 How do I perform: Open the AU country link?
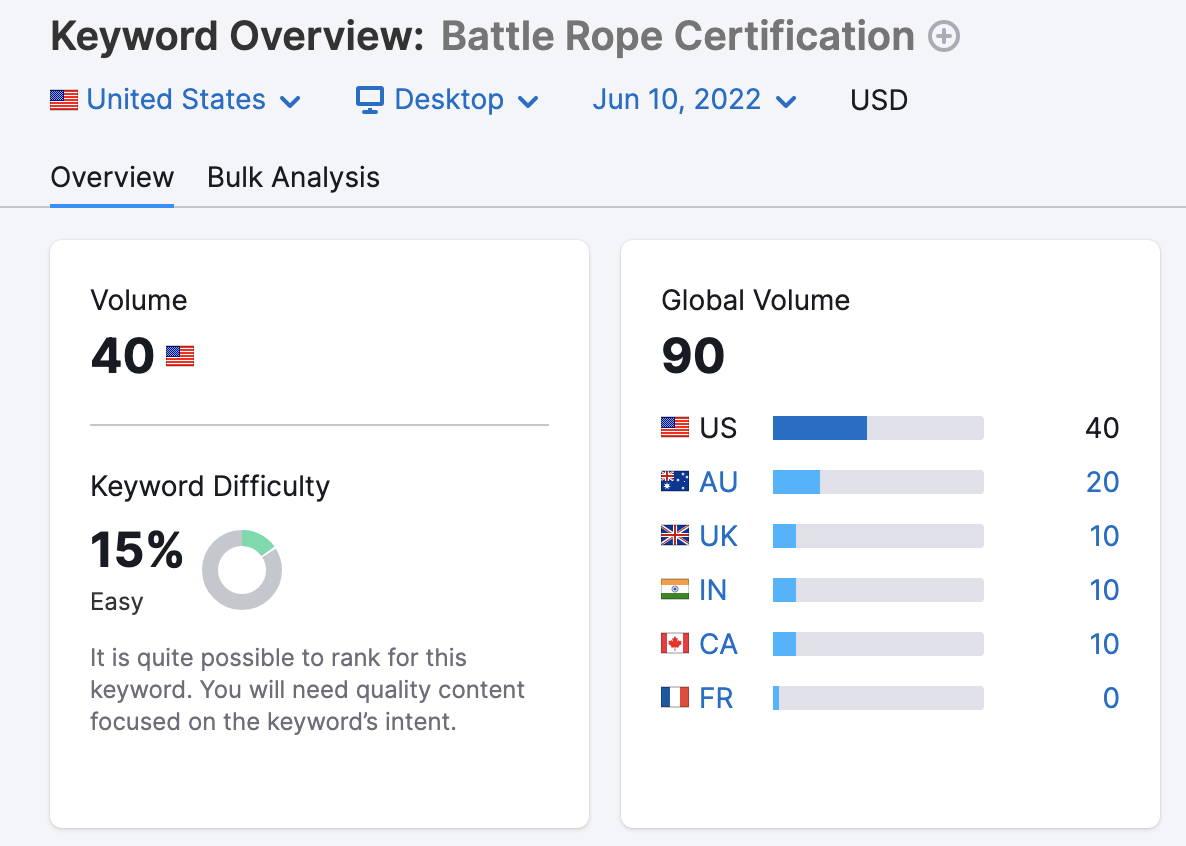point(718,482)
